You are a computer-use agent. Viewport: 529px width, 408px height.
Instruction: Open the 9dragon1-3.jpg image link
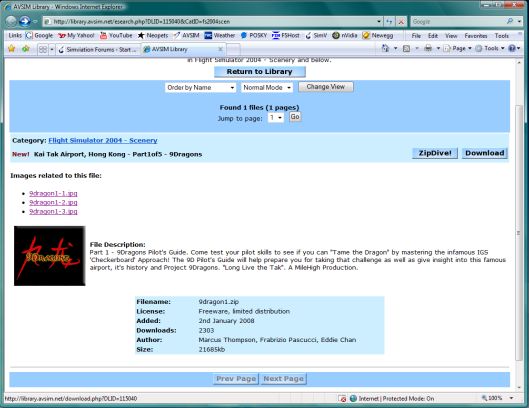(x=53, y=211)
